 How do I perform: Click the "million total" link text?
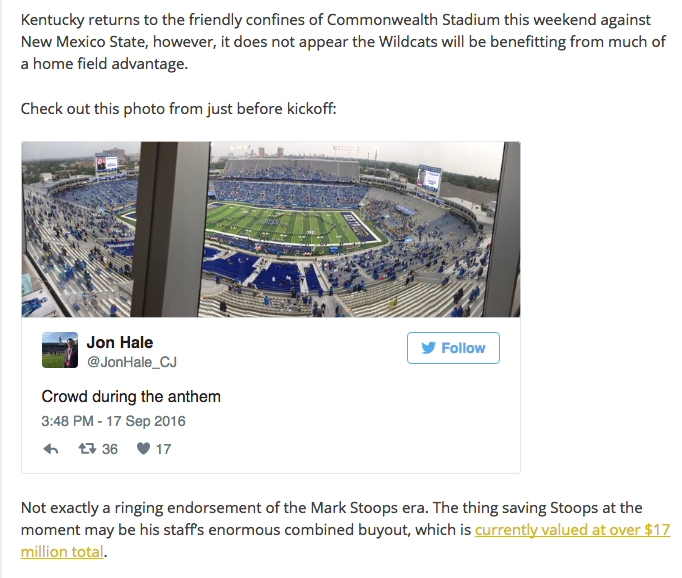tap(62, 551)
